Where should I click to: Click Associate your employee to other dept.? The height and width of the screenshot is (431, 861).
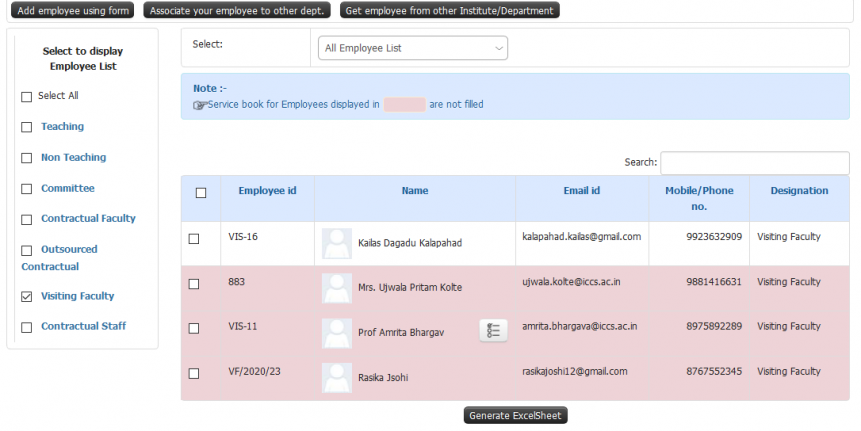[237, 10]
